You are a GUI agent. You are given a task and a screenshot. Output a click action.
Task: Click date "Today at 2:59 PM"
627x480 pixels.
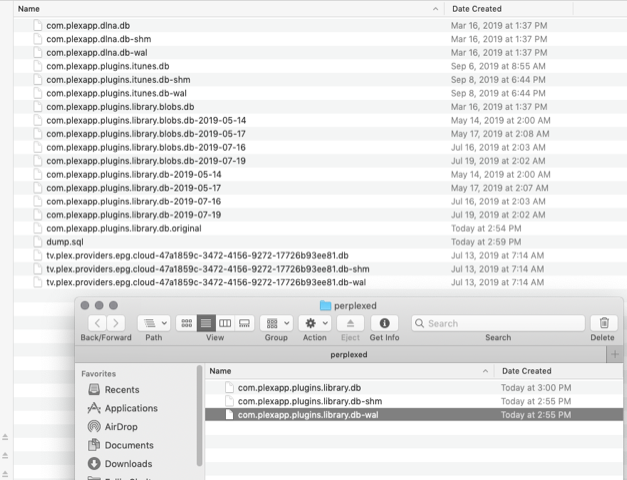tap(486, 242)
